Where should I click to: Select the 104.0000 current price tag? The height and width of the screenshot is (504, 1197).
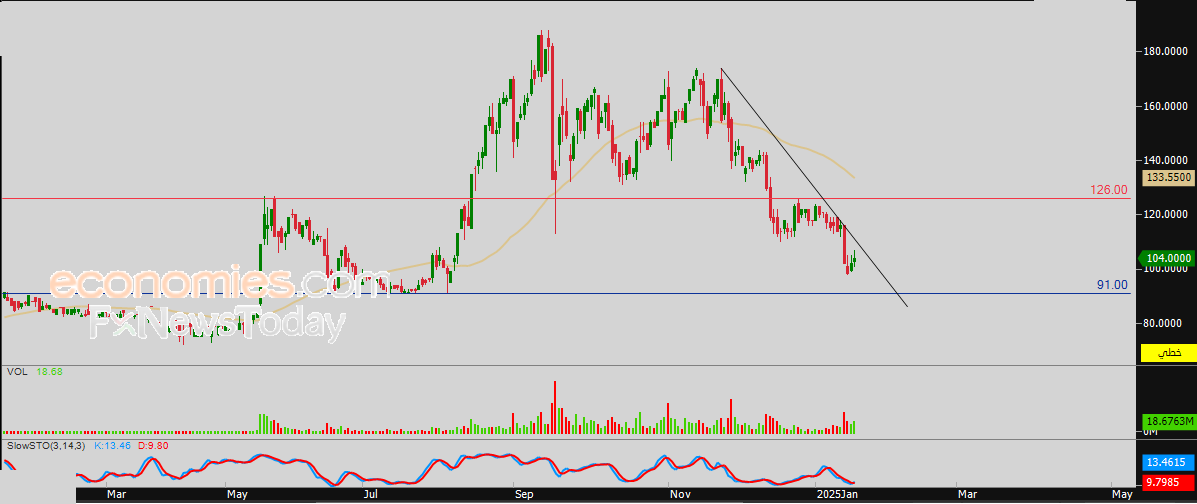click(x=1168, y=258)
